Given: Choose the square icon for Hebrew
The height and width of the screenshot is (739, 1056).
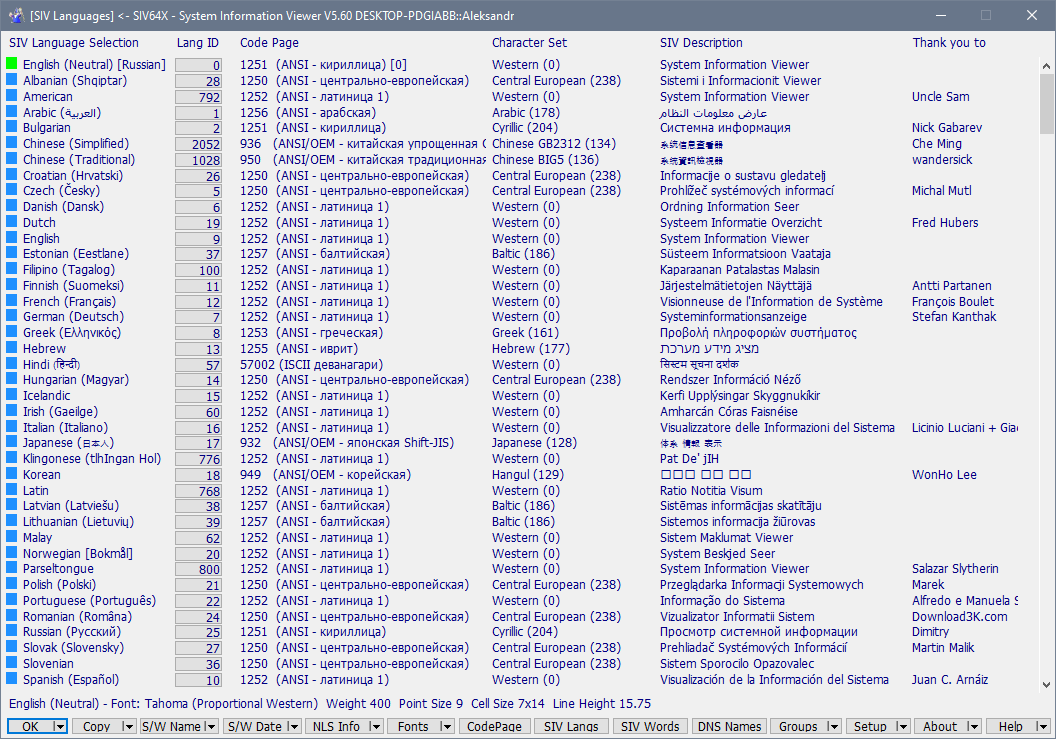Looking at the screenshot, I should (x=11, y=348).
